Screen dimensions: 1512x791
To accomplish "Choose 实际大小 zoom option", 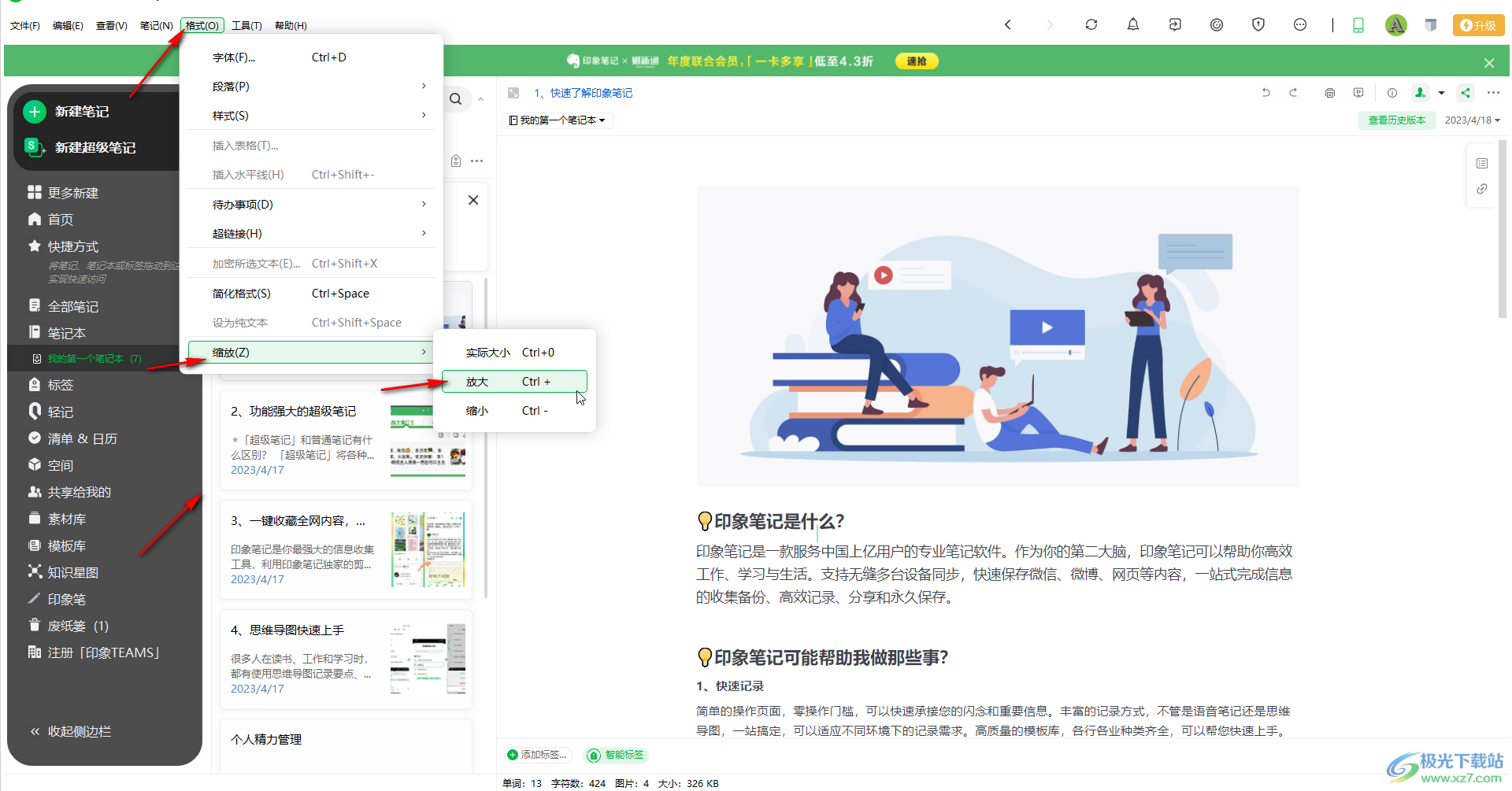I will coord(514,353).
